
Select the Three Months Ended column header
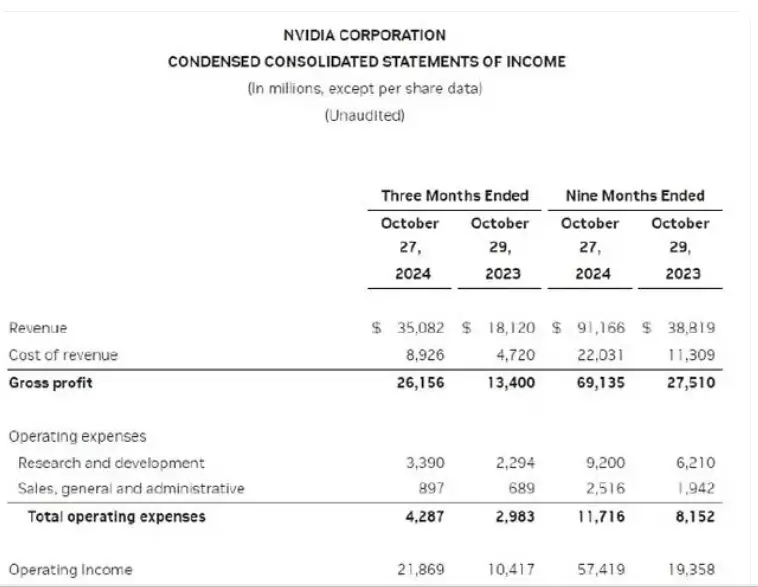coord(455,196)
